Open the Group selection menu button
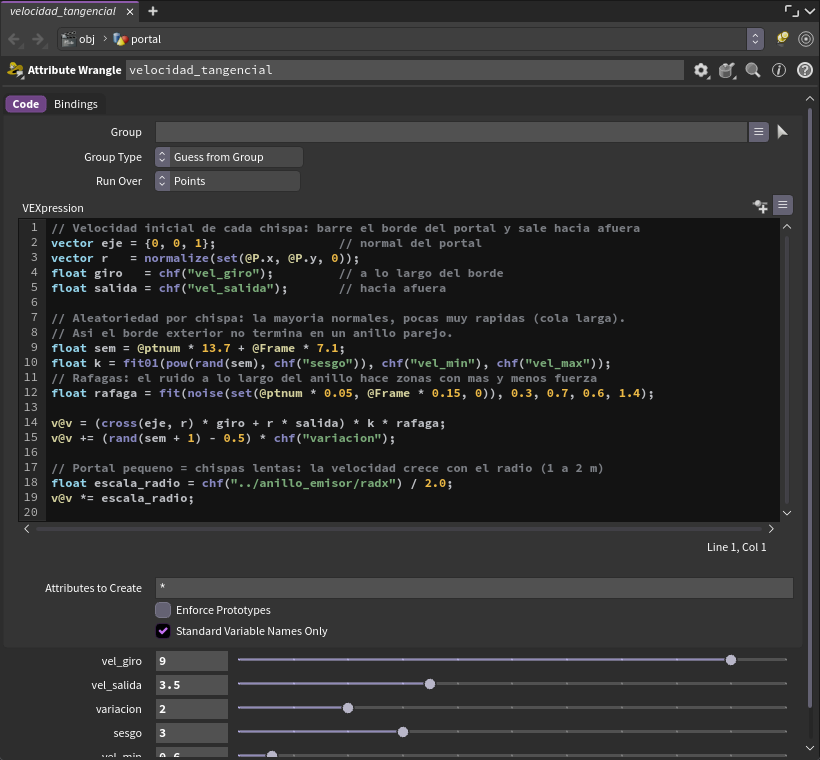 pos(759,132)
